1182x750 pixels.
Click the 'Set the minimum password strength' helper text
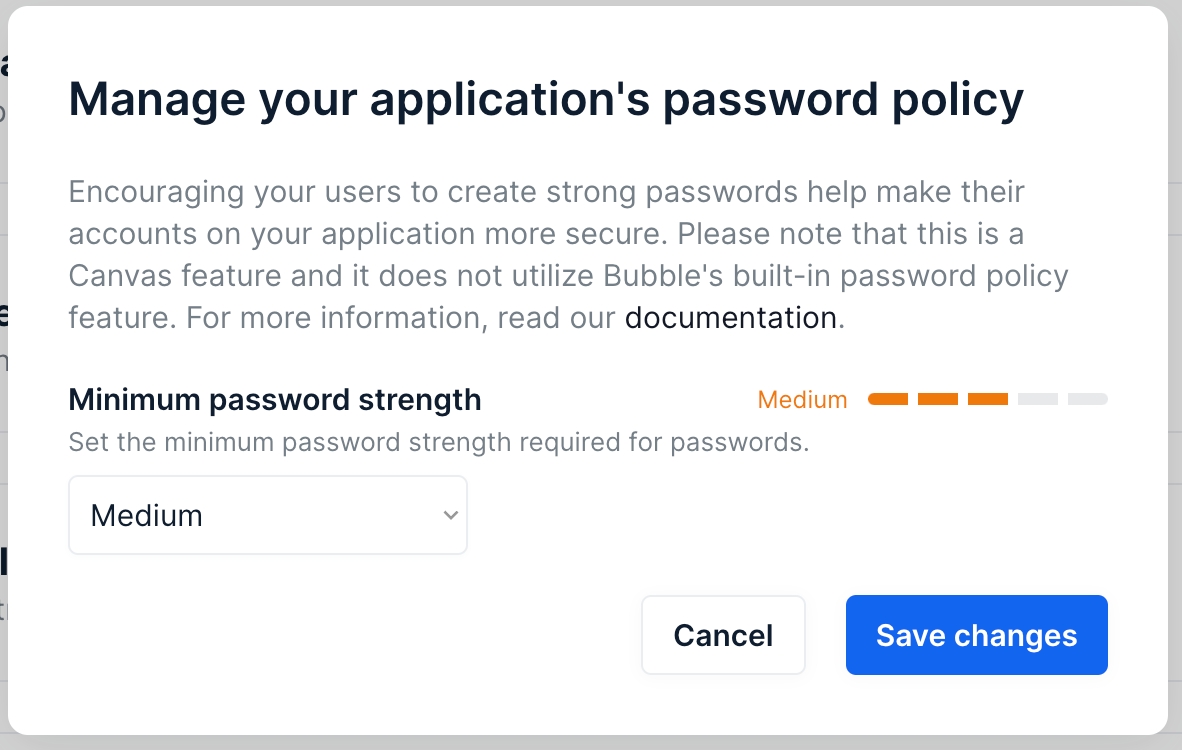point(438,442)
